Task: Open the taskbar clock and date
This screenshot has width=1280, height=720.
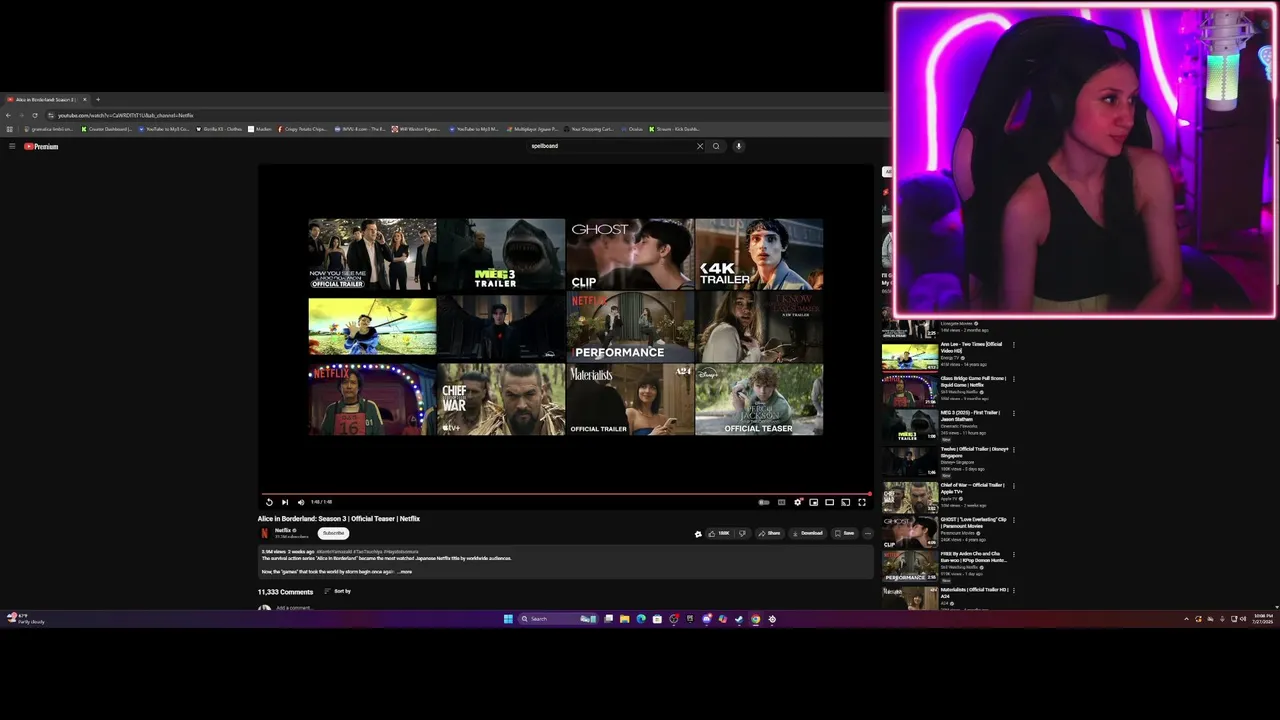Action: click(x=1263, y=619)
